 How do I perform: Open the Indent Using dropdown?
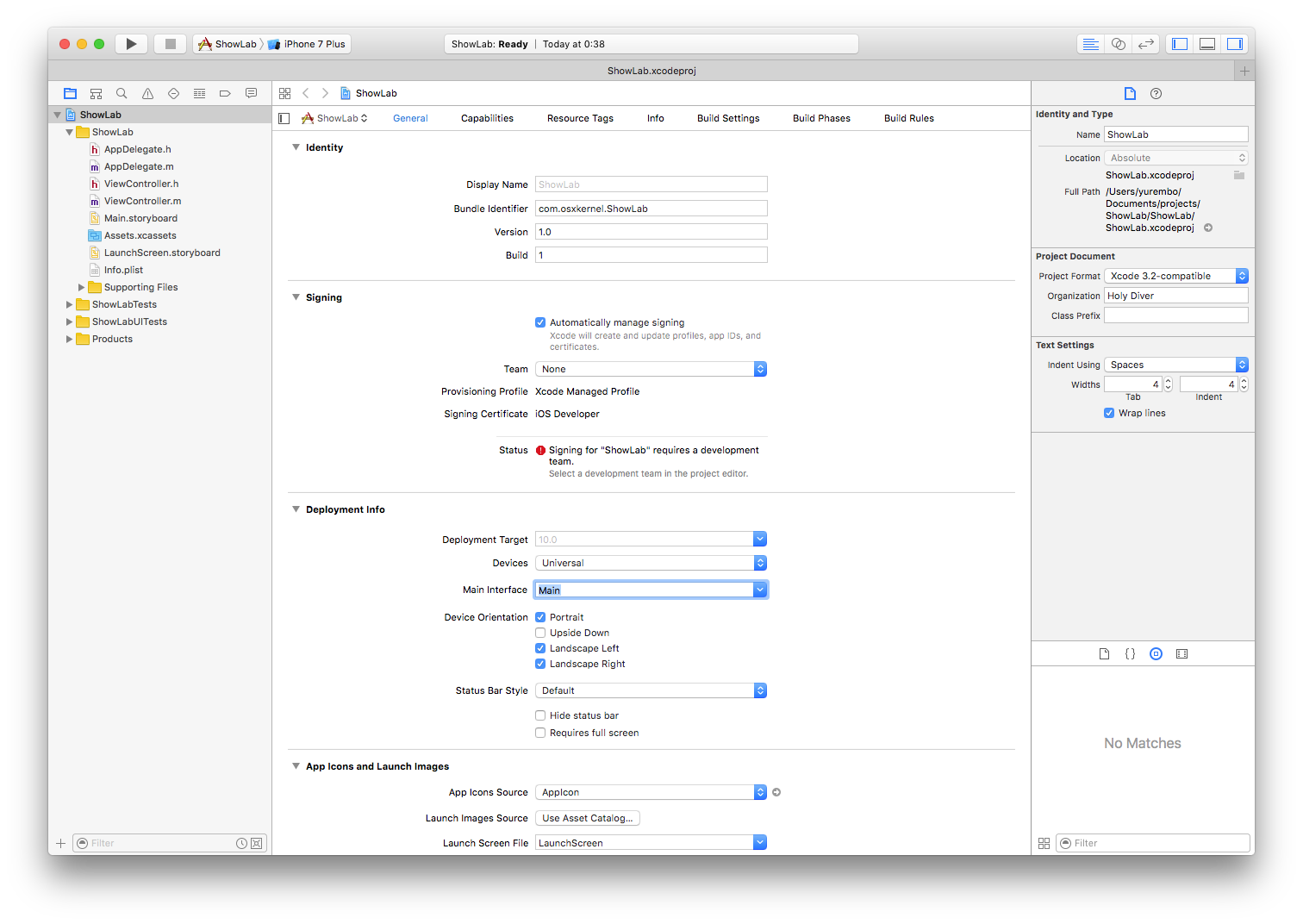click(1176, 365)
